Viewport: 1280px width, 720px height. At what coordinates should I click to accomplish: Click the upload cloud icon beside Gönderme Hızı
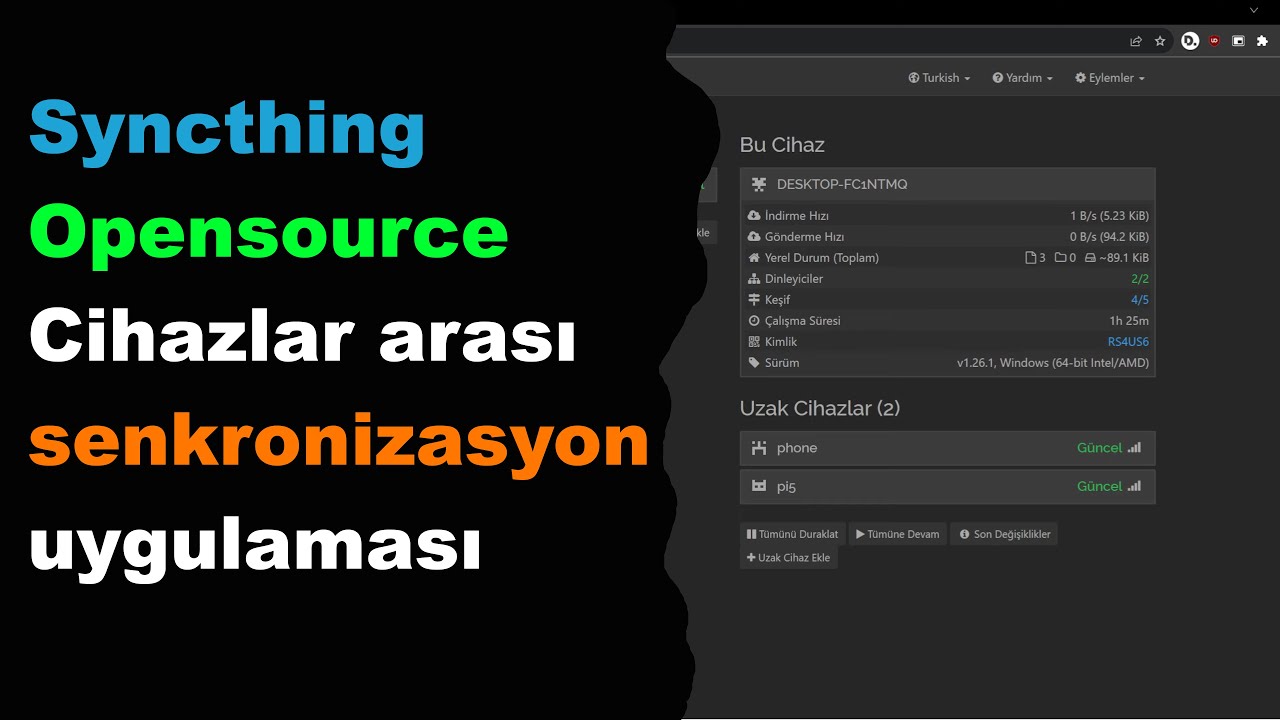[x=754, y=237]
